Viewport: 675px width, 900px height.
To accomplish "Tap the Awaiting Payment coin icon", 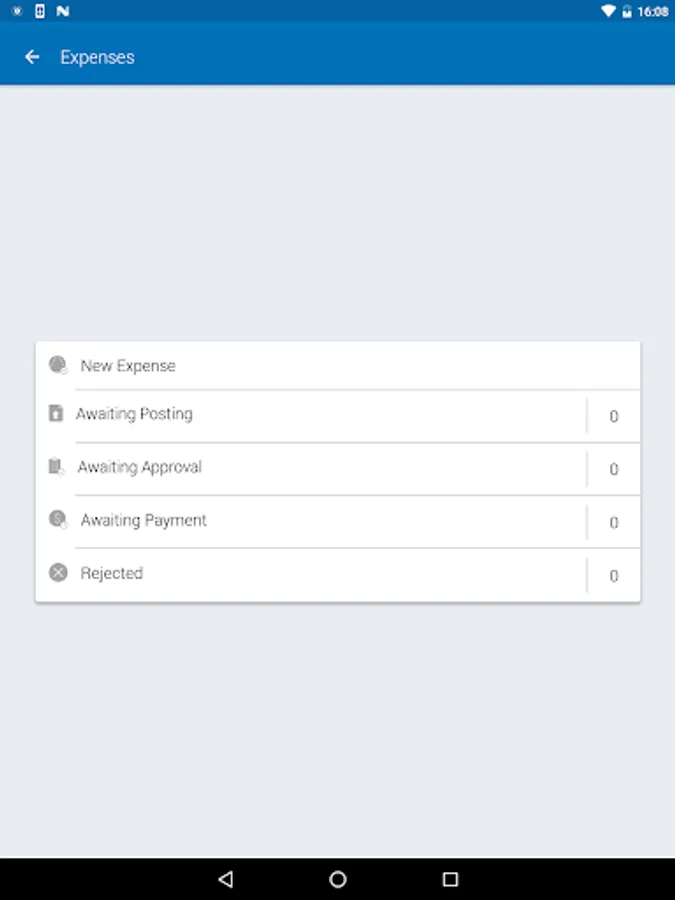I will [58, 520].
